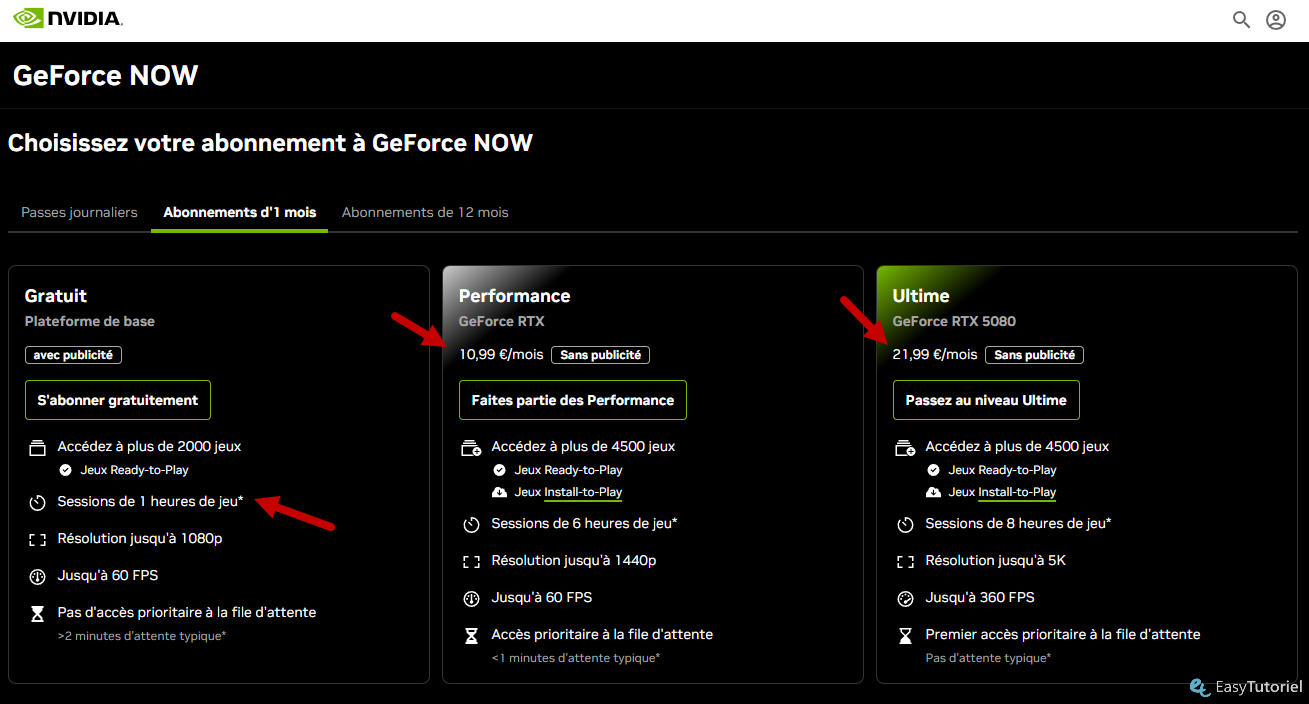This screenshot has height=704, width=1309.
Task: Click the 21,99 €/mois price
Action: [935, 354]
